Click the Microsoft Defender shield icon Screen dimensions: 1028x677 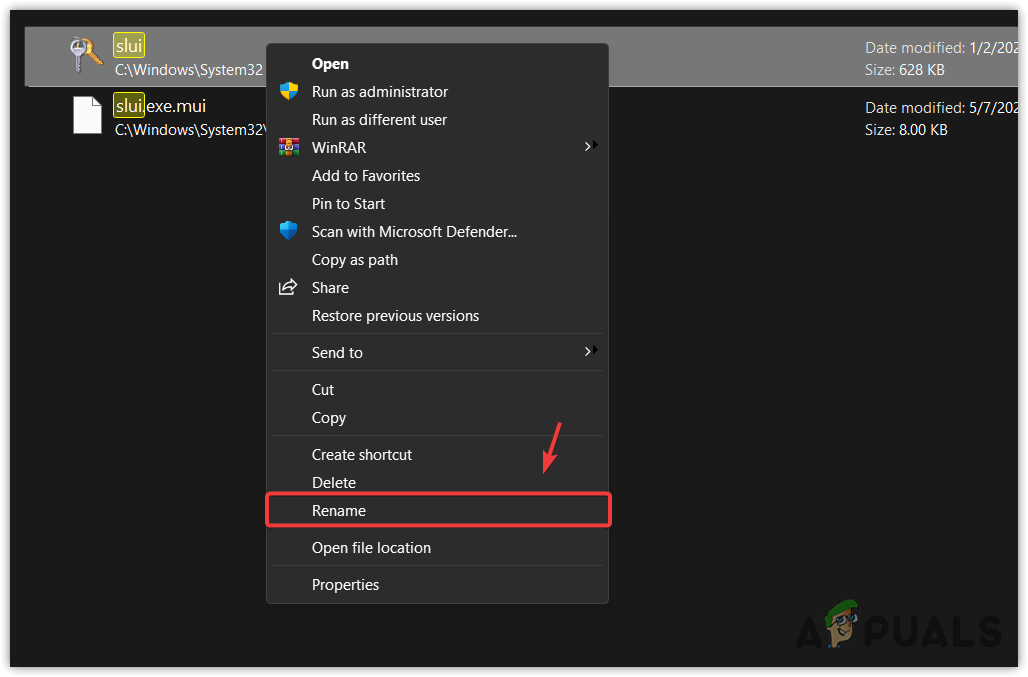click(x=289, y=231)
